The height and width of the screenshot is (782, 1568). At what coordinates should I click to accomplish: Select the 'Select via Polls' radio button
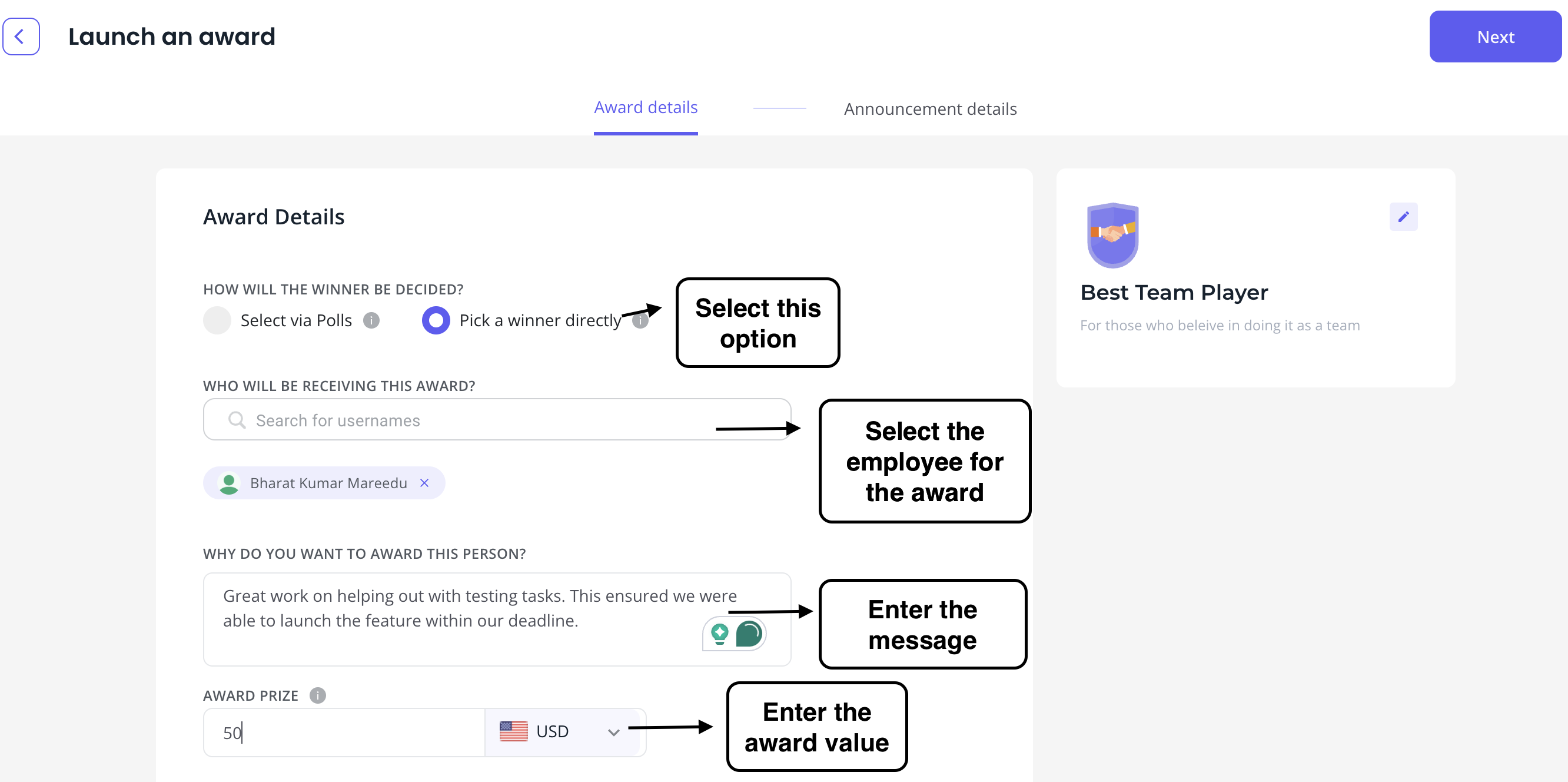click(x=215, y=320)
